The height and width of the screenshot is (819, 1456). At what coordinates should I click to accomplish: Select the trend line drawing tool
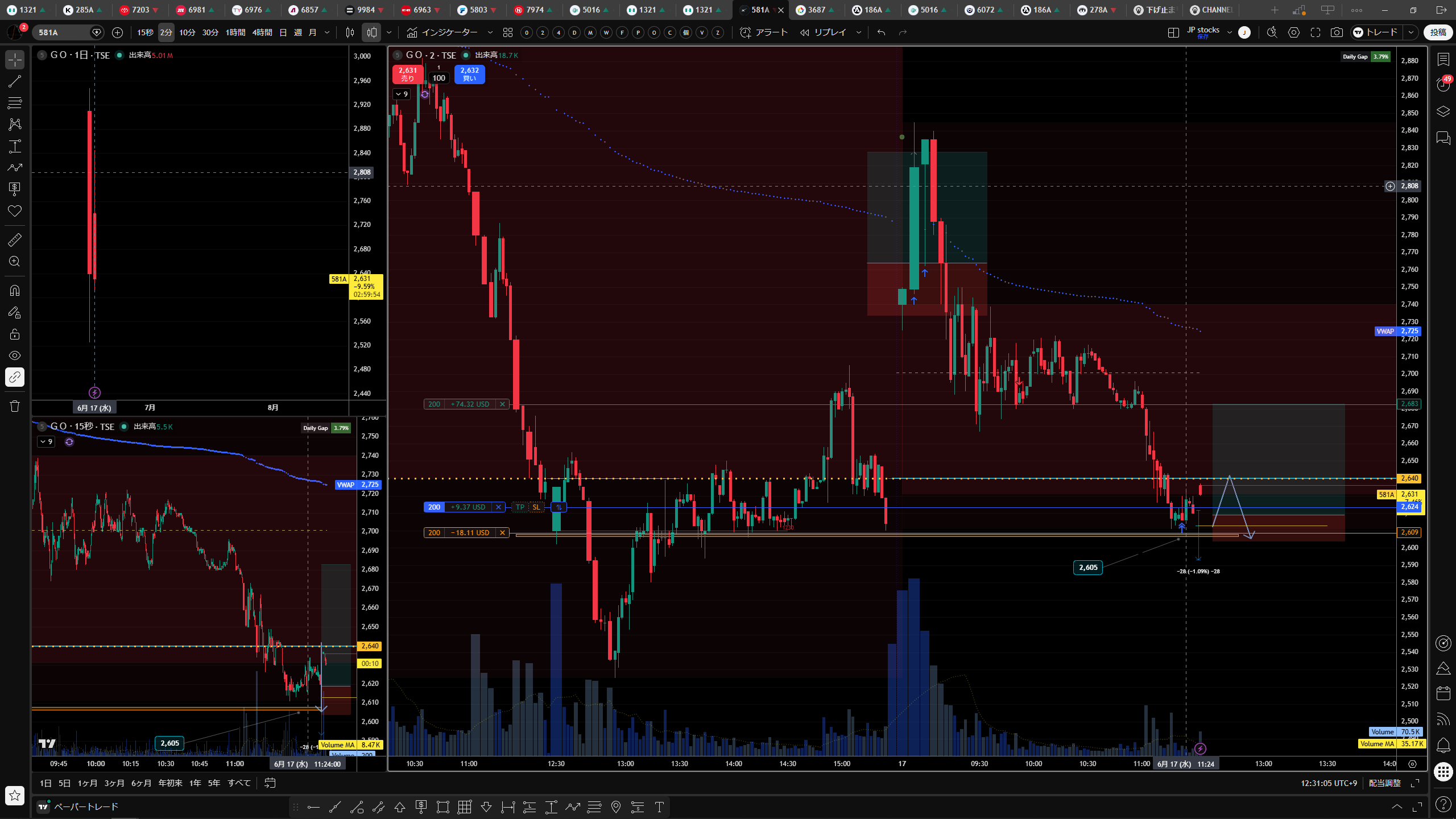[15, 81]
